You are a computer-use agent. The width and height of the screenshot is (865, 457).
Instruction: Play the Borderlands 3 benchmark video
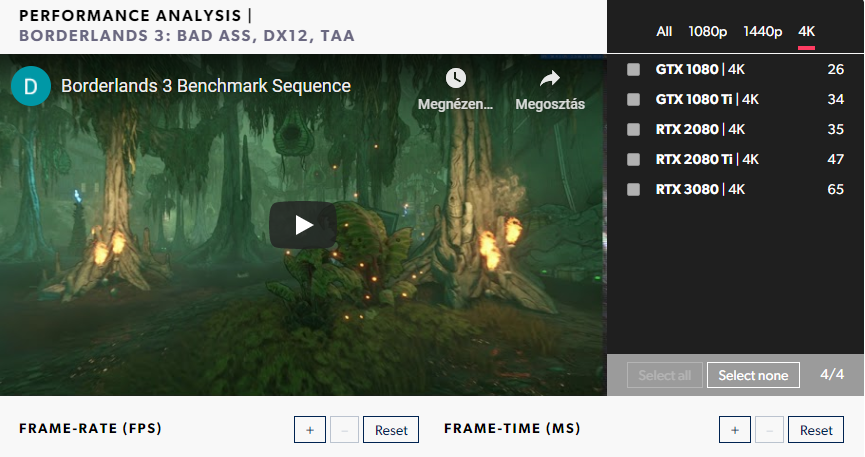tap(303, 225)
